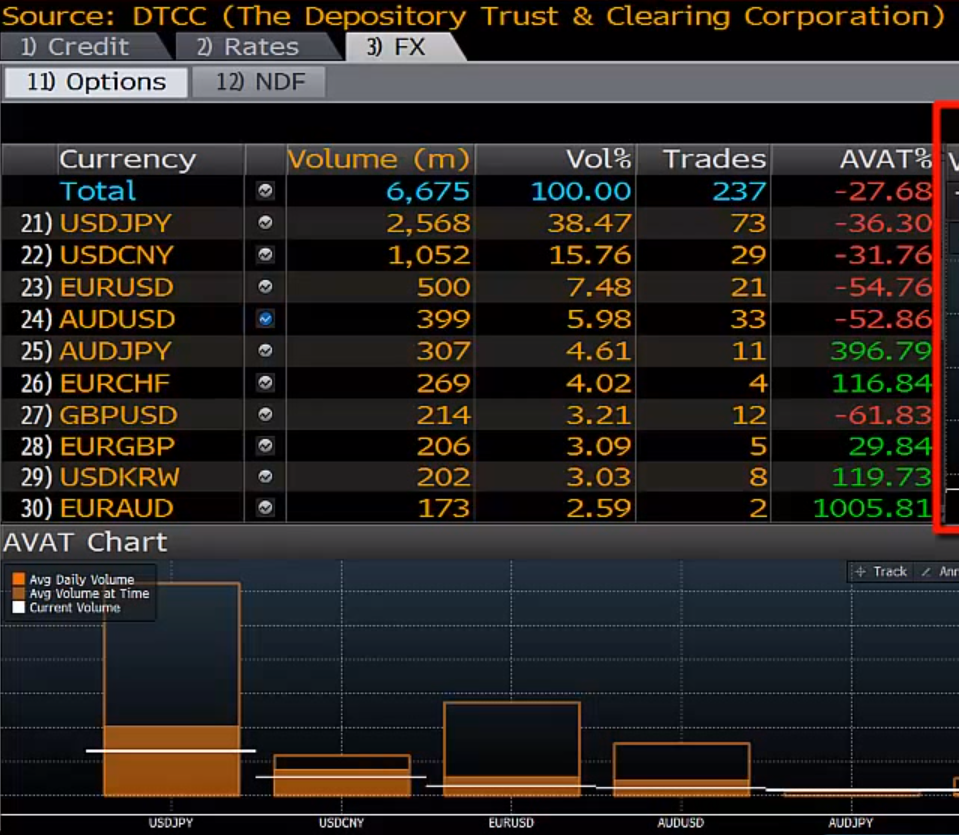Image resolution: width=959 pixels, height=835 pixels.
Task: Switch to the 1) Credit tab
Action: (x=83, y=46)
